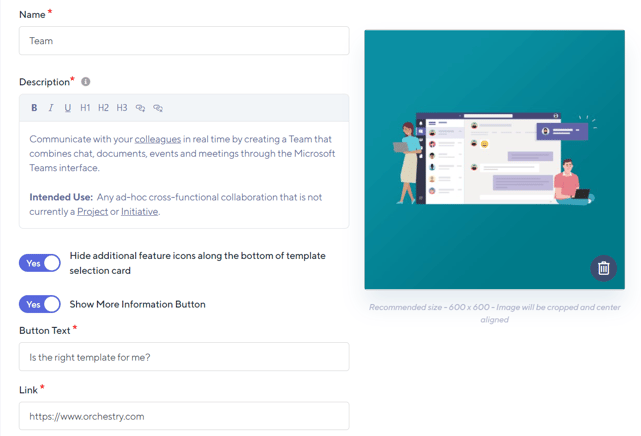
Task: Open the Initiative link in description
Action: 139,212
